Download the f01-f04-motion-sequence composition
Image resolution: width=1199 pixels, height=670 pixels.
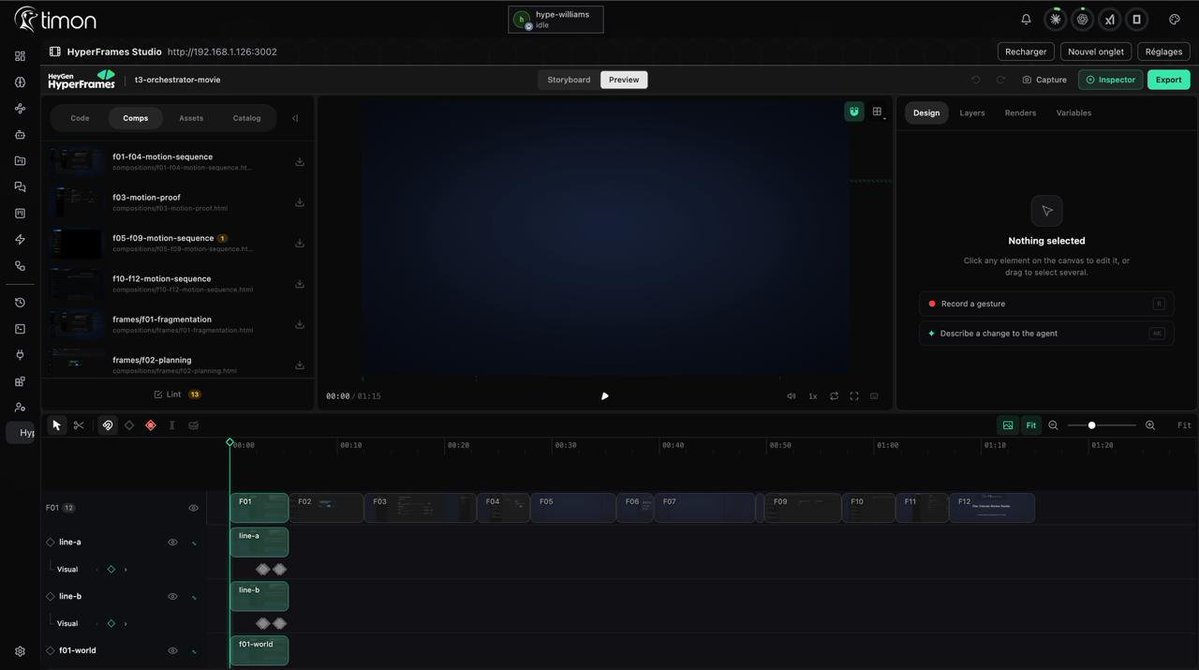pos(300,162)
